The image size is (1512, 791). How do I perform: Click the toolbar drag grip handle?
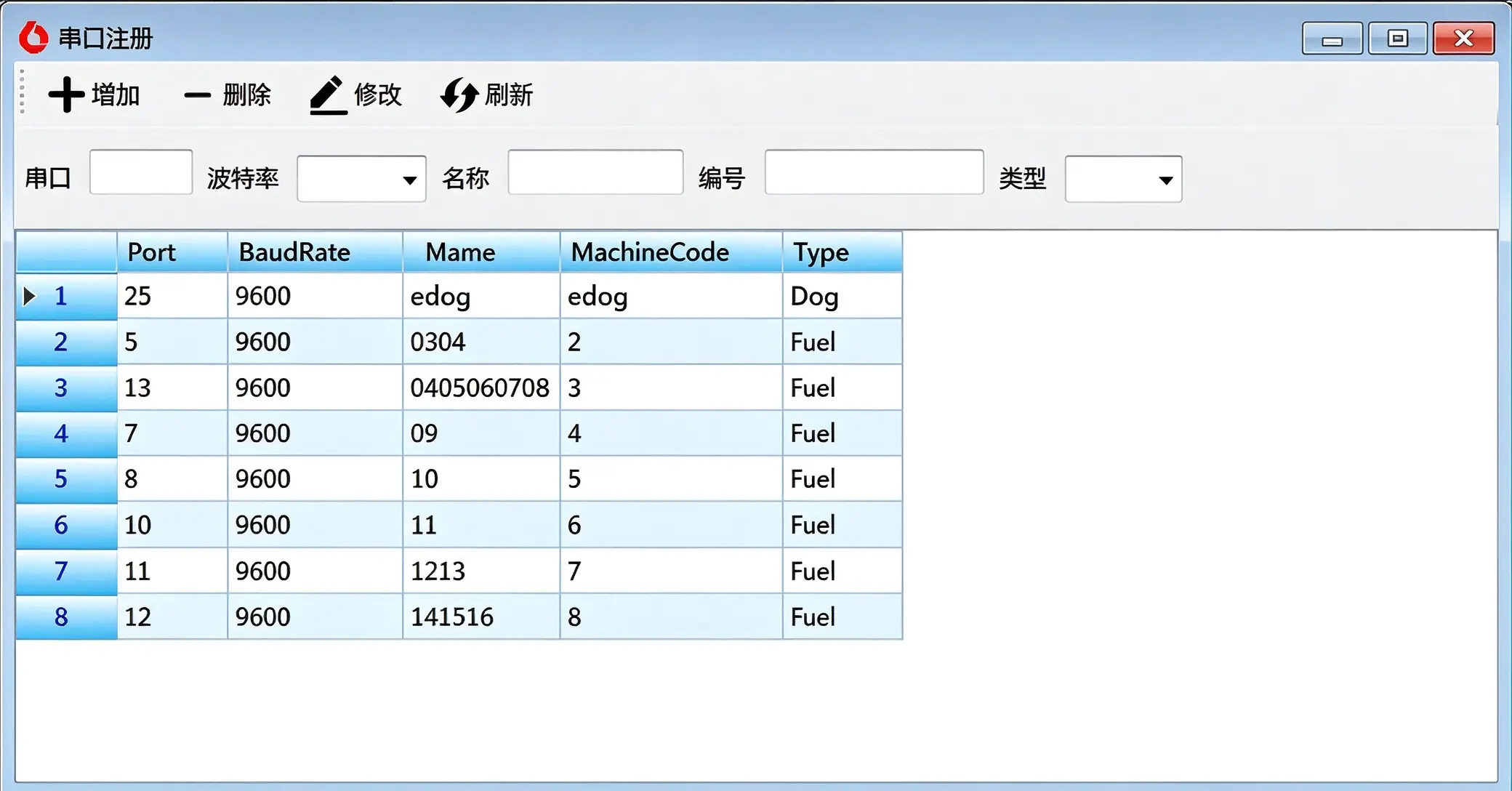coord(23,92)
